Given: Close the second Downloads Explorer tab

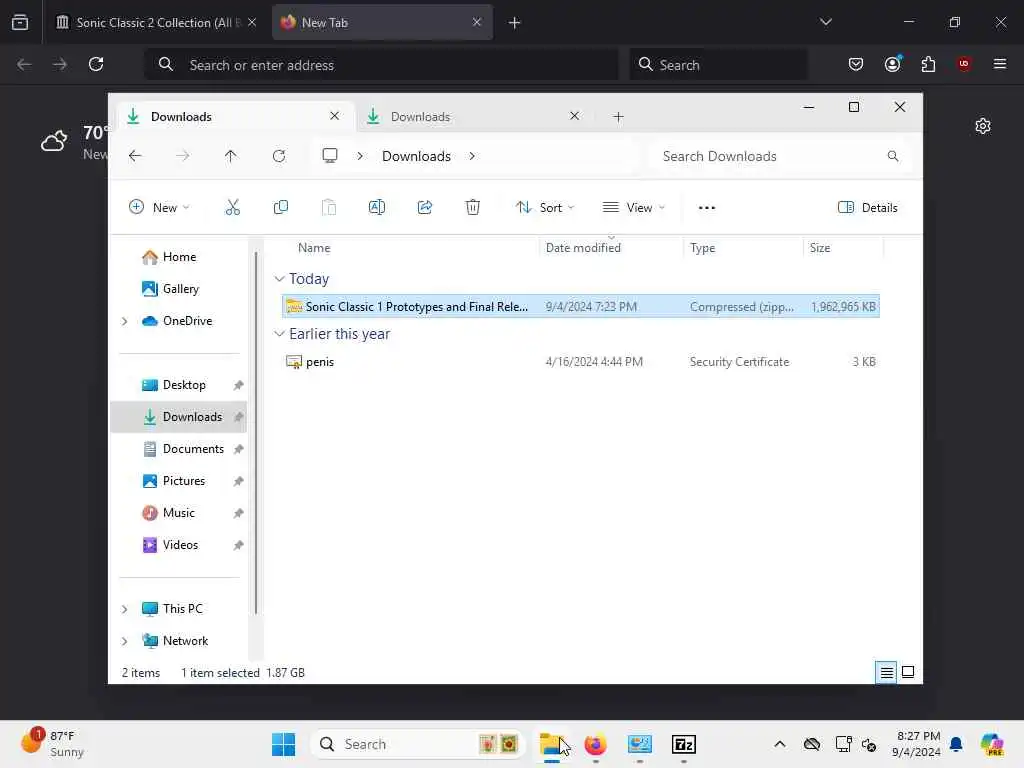Looking at the screenshot, I should point(574,116).
